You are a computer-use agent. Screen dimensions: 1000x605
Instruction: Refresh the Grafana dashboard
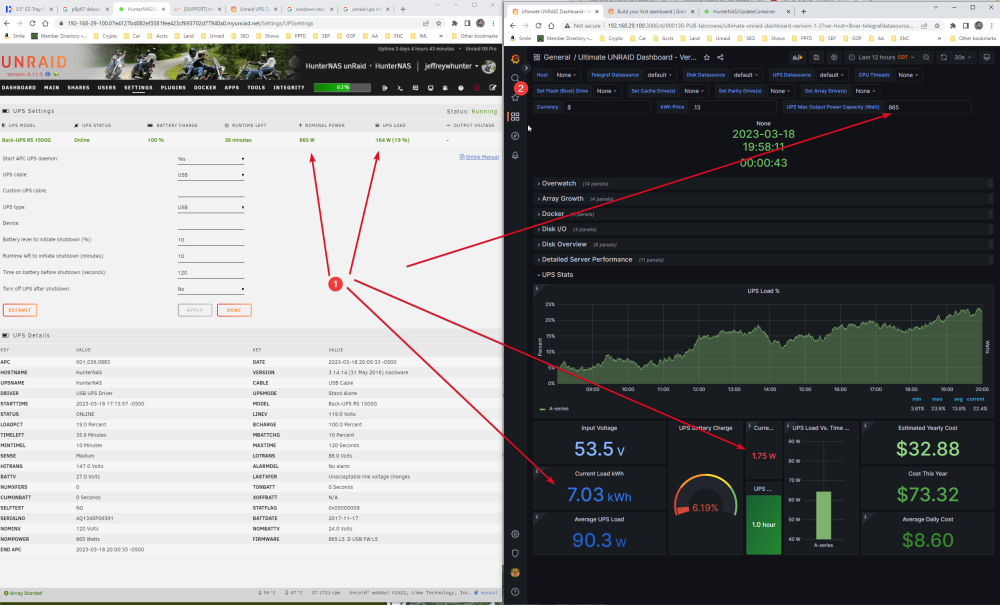click(944, 57)
